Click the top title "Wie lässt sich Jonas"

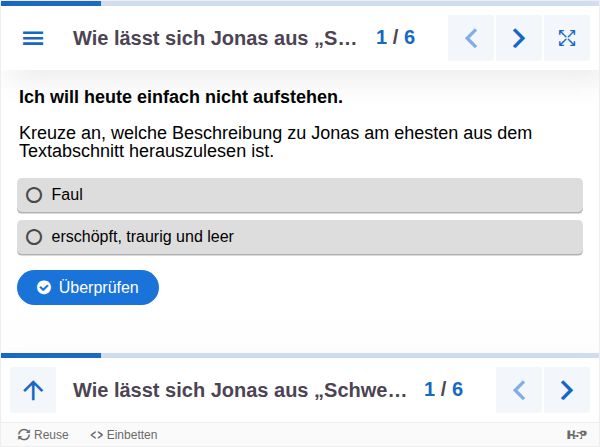pyautogui.click(x=214, y=38)
